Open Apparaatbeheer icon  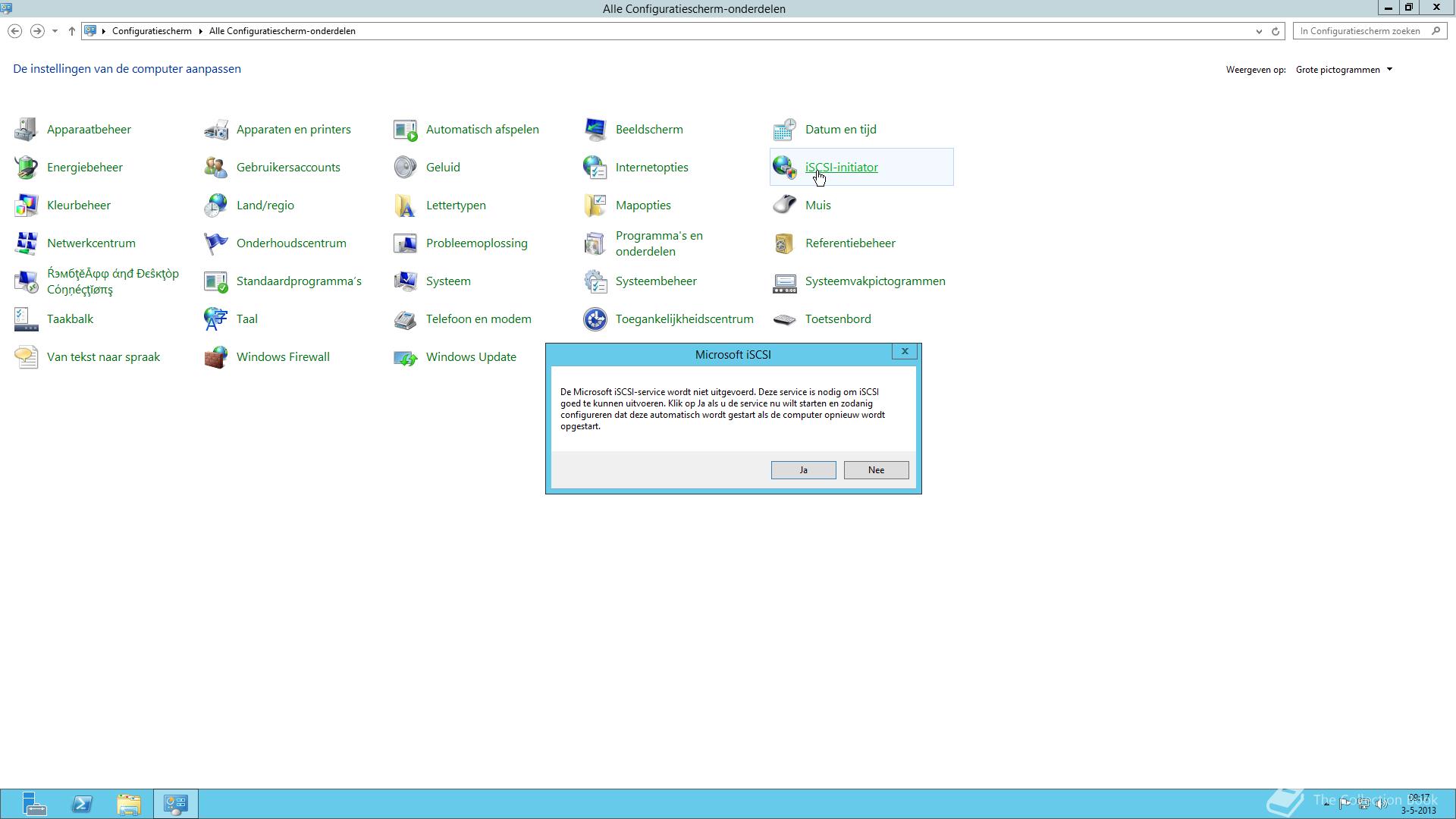click(x=26, y=130)
